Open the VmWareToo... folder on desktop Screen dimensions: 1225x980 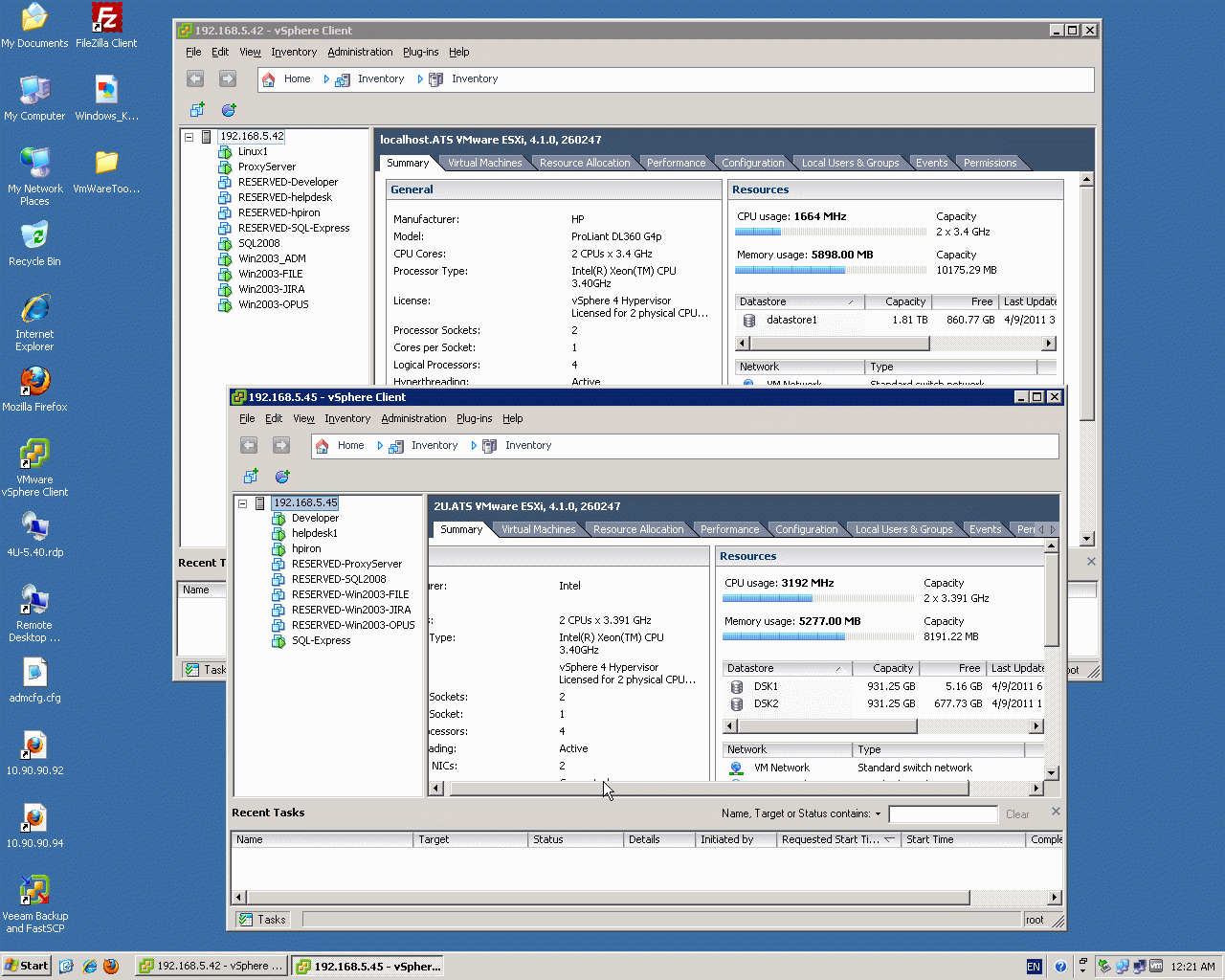(x=106, y=171)
